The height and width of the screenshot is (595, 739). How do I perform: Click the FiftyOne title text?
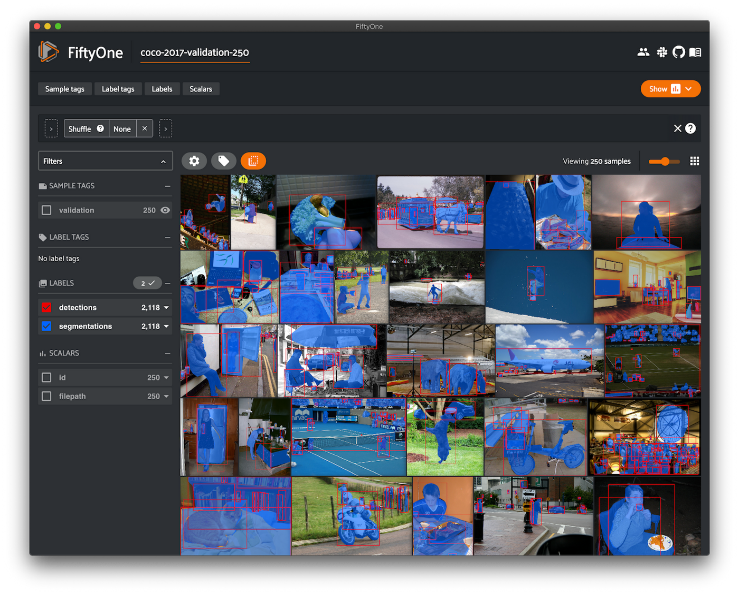point(95,52)
